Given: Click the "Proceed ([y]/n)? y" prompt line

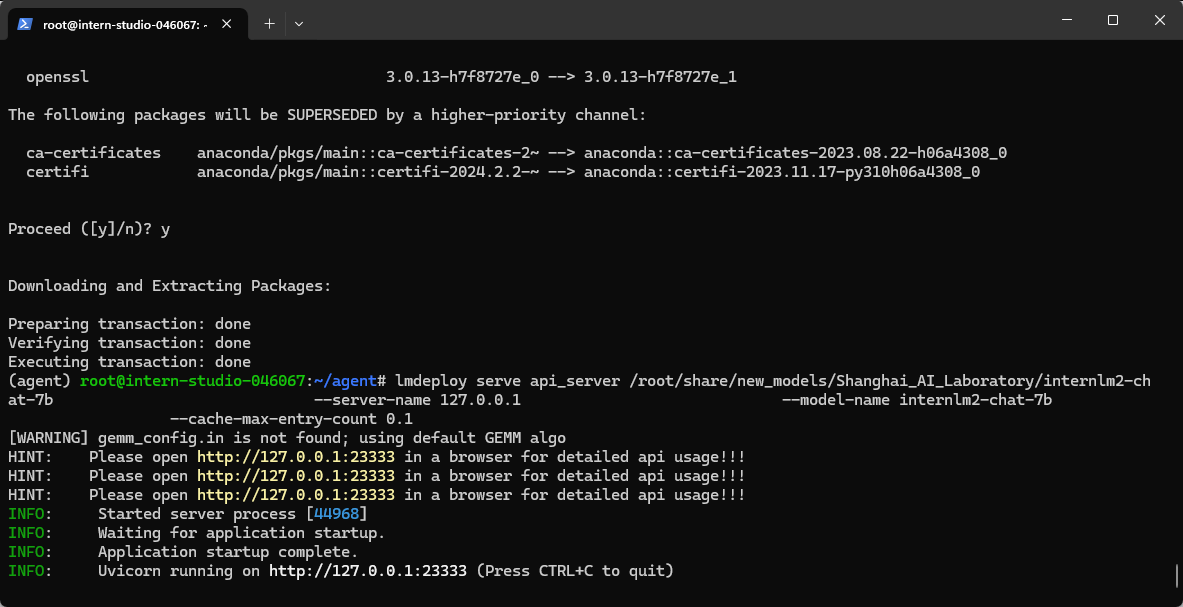Looking at the screenshot, I should [x=89, y=229].
